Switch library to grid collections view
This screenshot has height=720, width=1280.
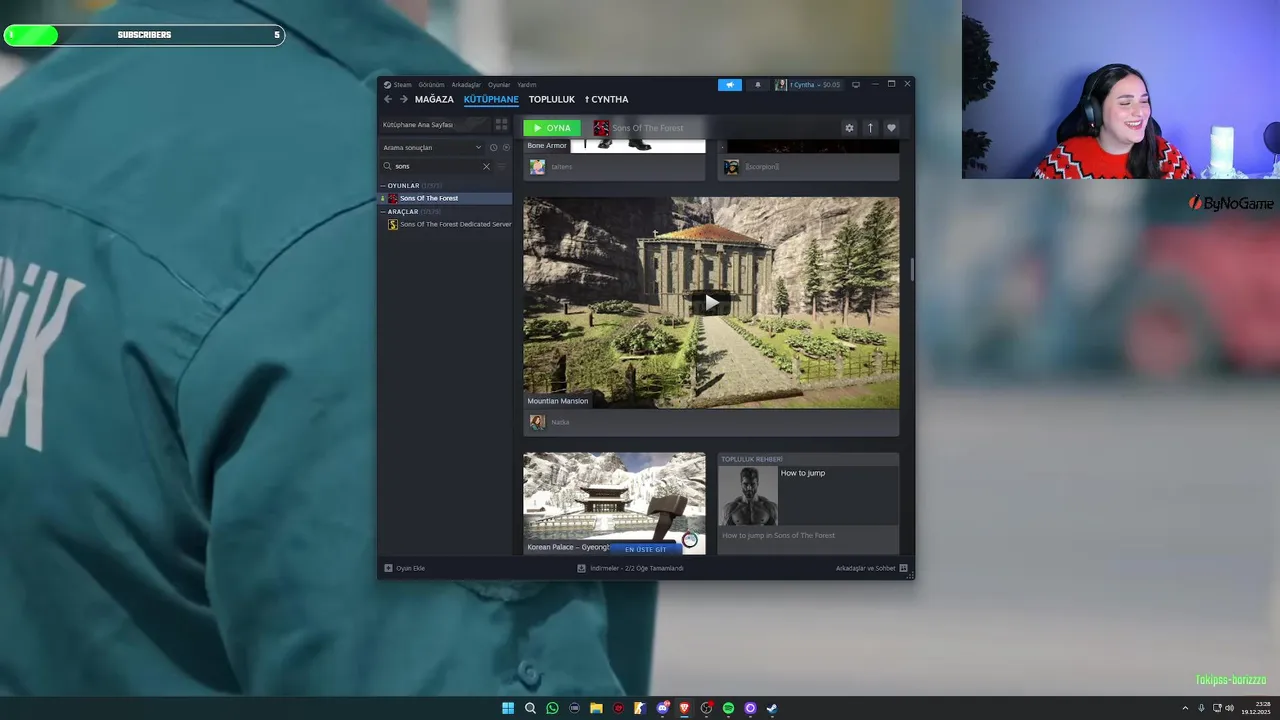click(502, 125)
